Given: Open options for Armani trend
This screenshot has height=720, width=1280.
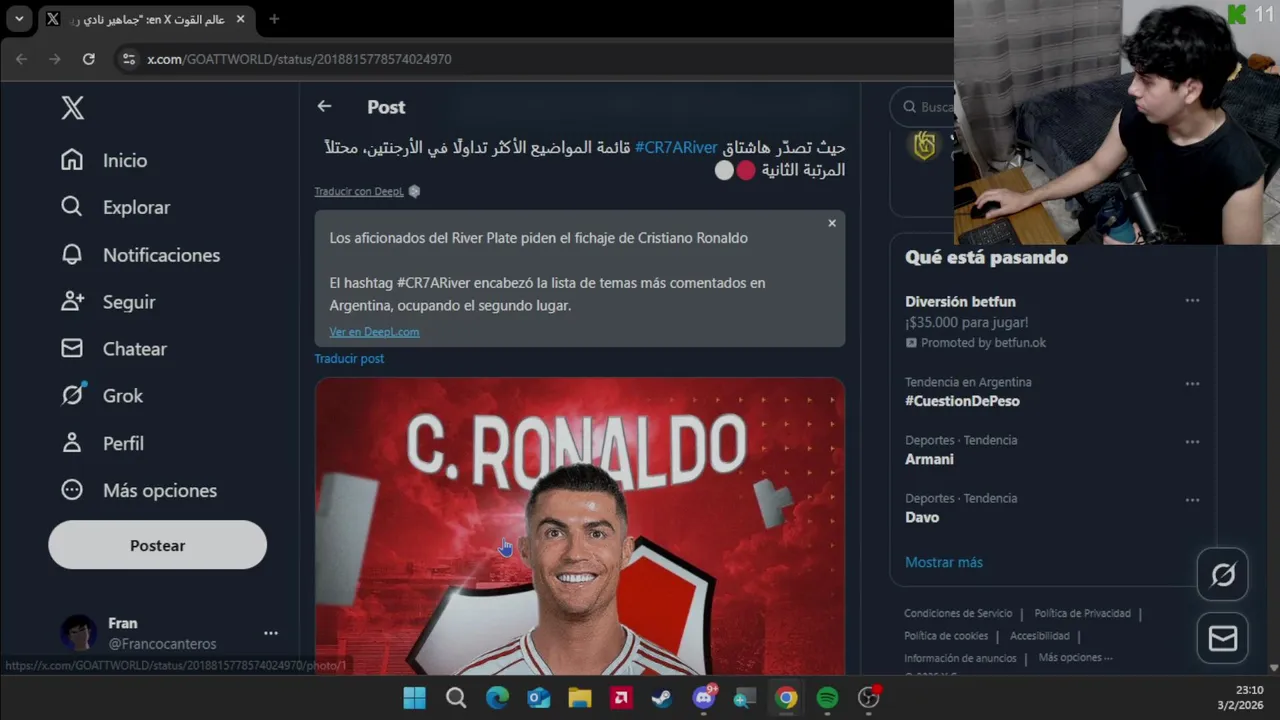Looking at the screenshot, I should tap(1192, 442).
